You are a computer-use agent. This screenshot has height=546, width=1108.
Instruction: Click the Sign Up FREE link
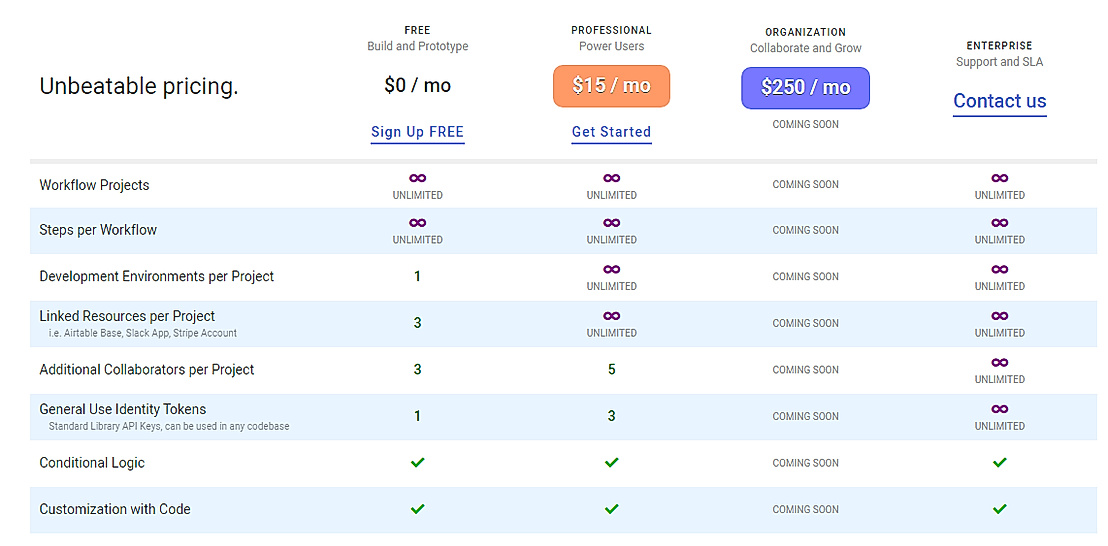click(417, 132)
